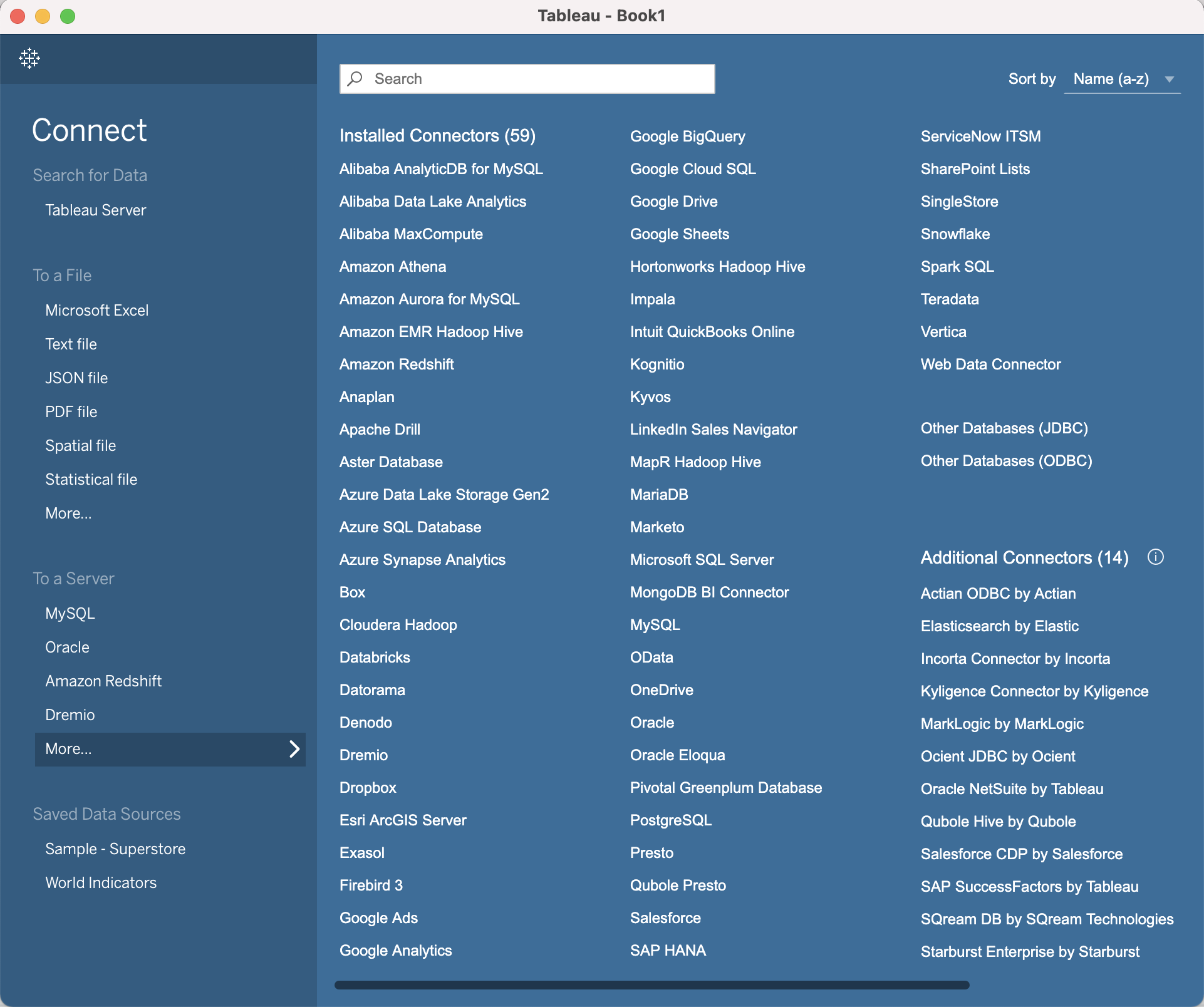Image resolution: width=1204 pixels, height=1007 pixels.
Task: Choose Google Sheets connector
Action: point(680,234)
